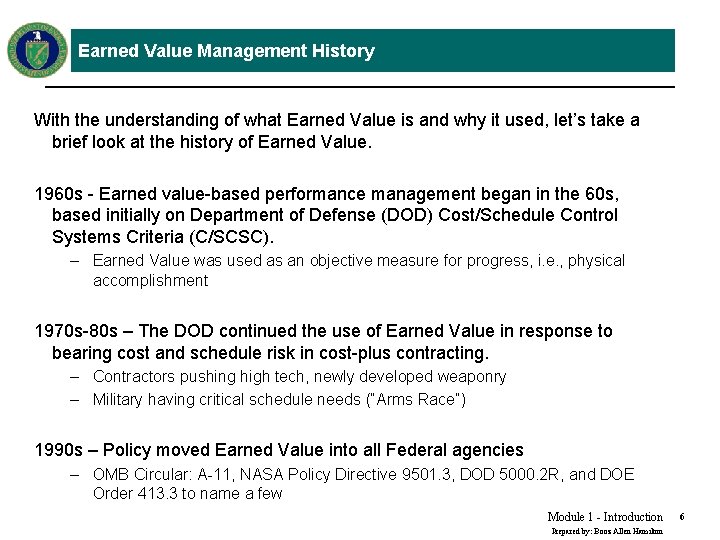Click the 1970s-80s heading paragraph
This screenshot has width=720, height=540.
pos(324,342)
